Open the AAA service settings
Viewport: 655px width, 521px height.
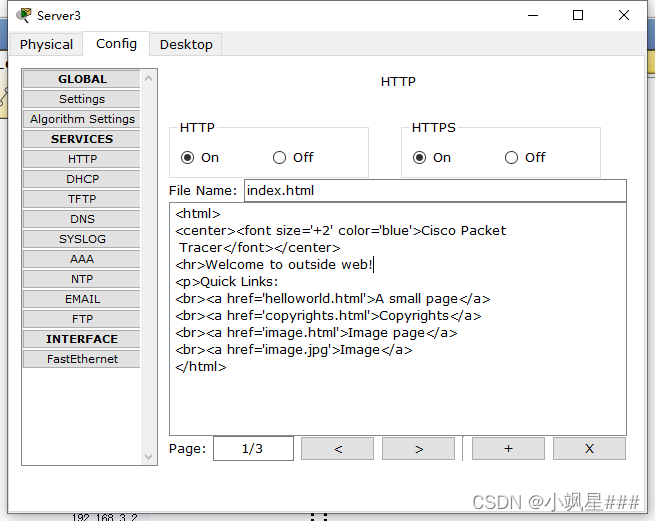click(82, 259)
